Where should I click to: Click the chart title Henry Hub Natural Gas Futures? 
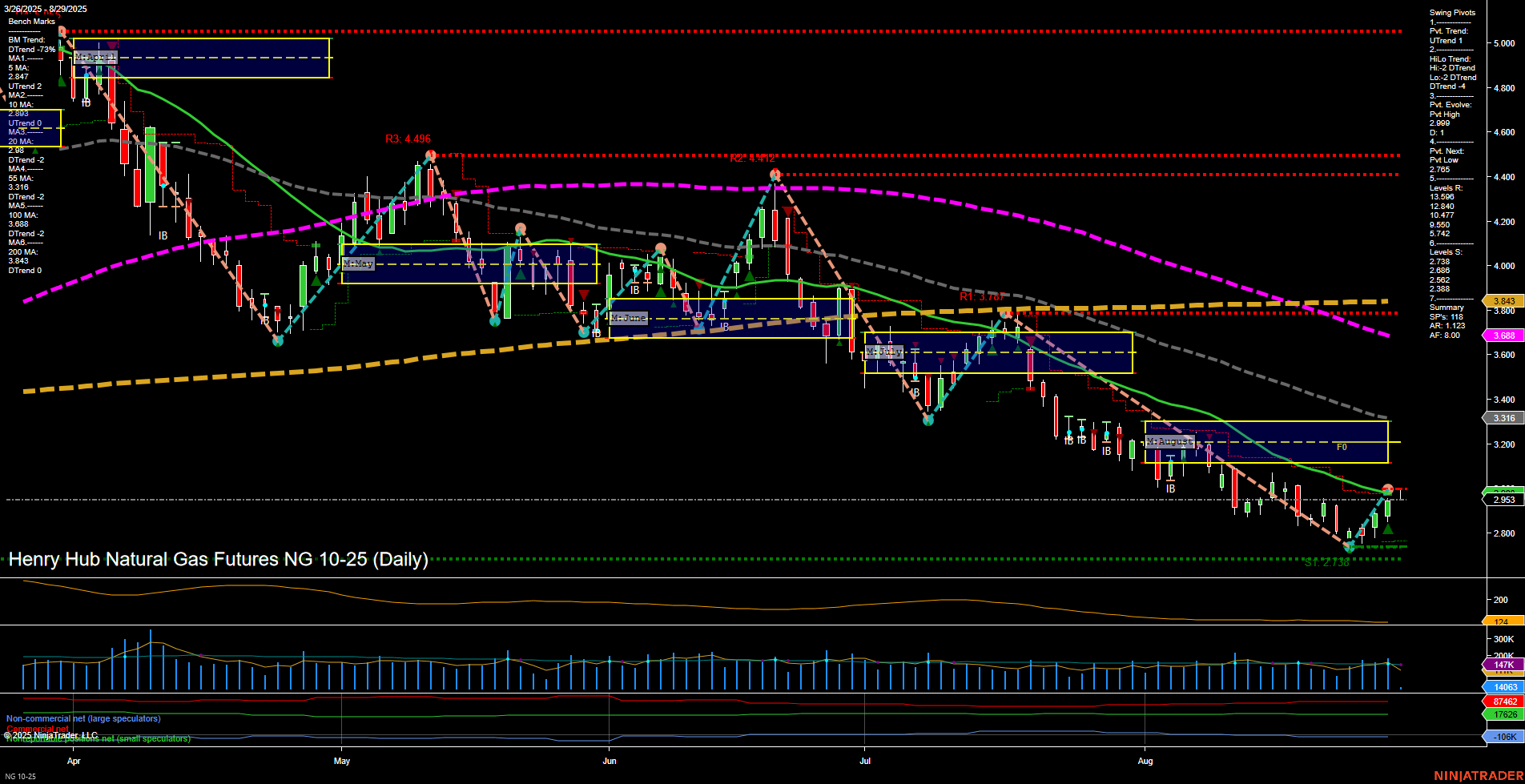[218, 559]
